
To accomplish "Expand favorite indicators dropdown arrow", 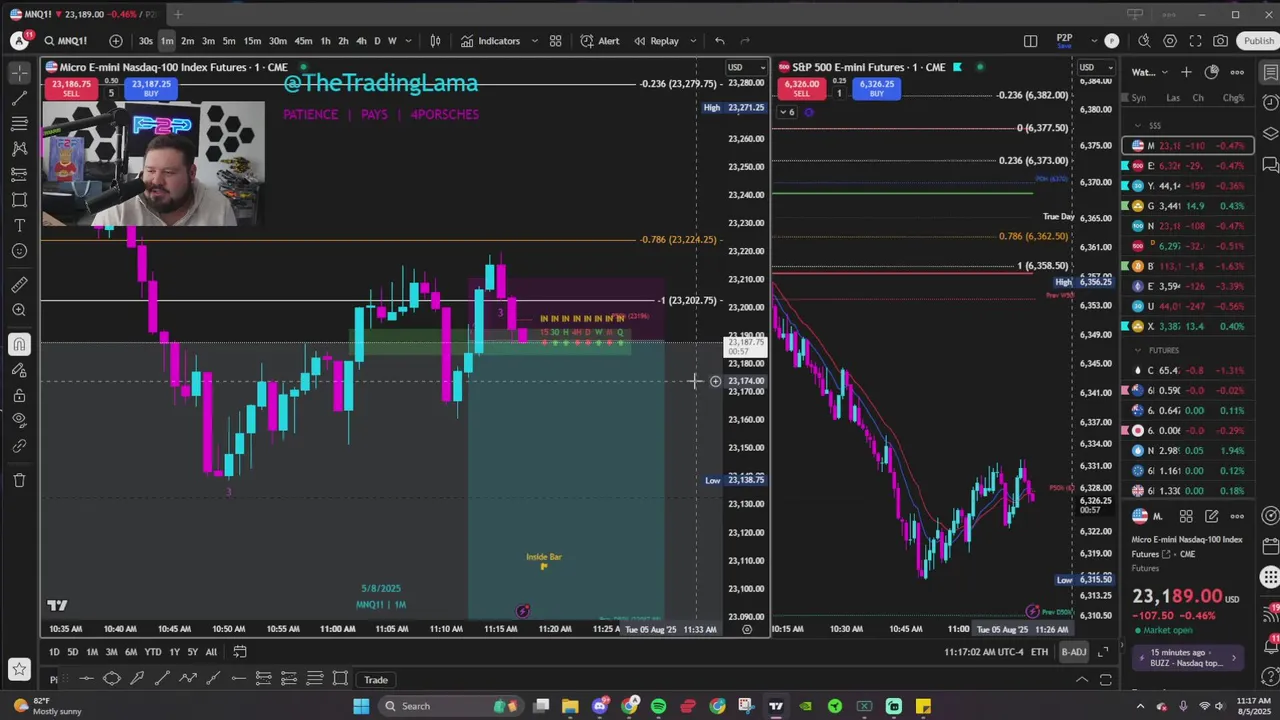I will 534,41.
